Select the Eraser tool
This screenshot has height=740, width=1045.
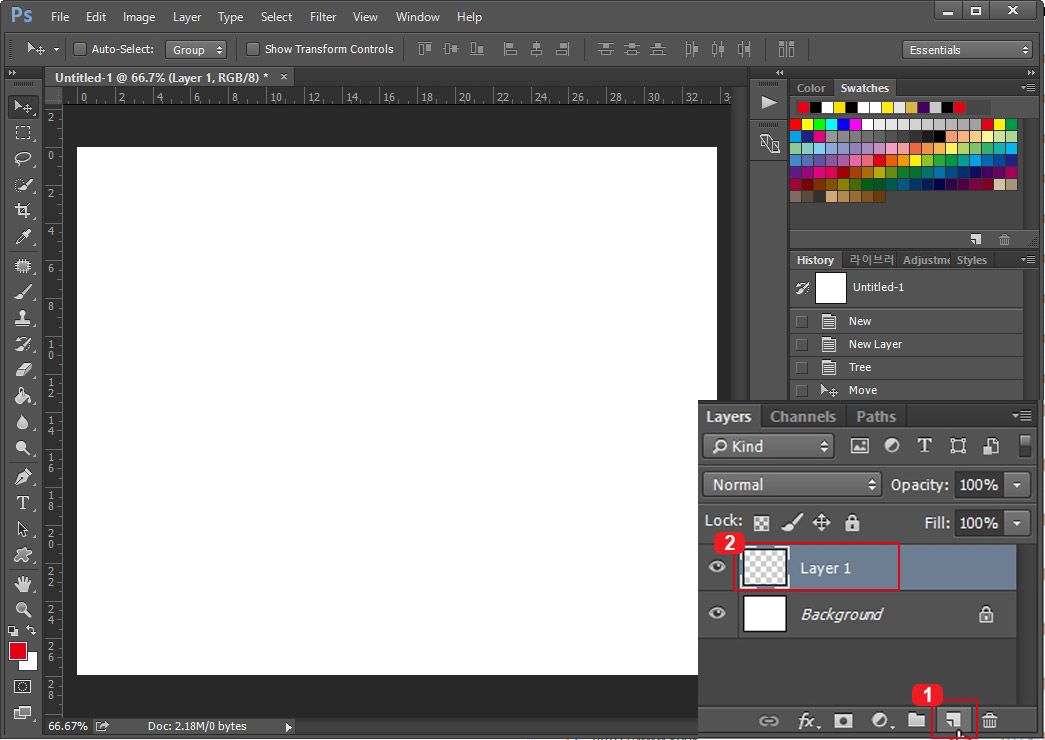point(23,370)
